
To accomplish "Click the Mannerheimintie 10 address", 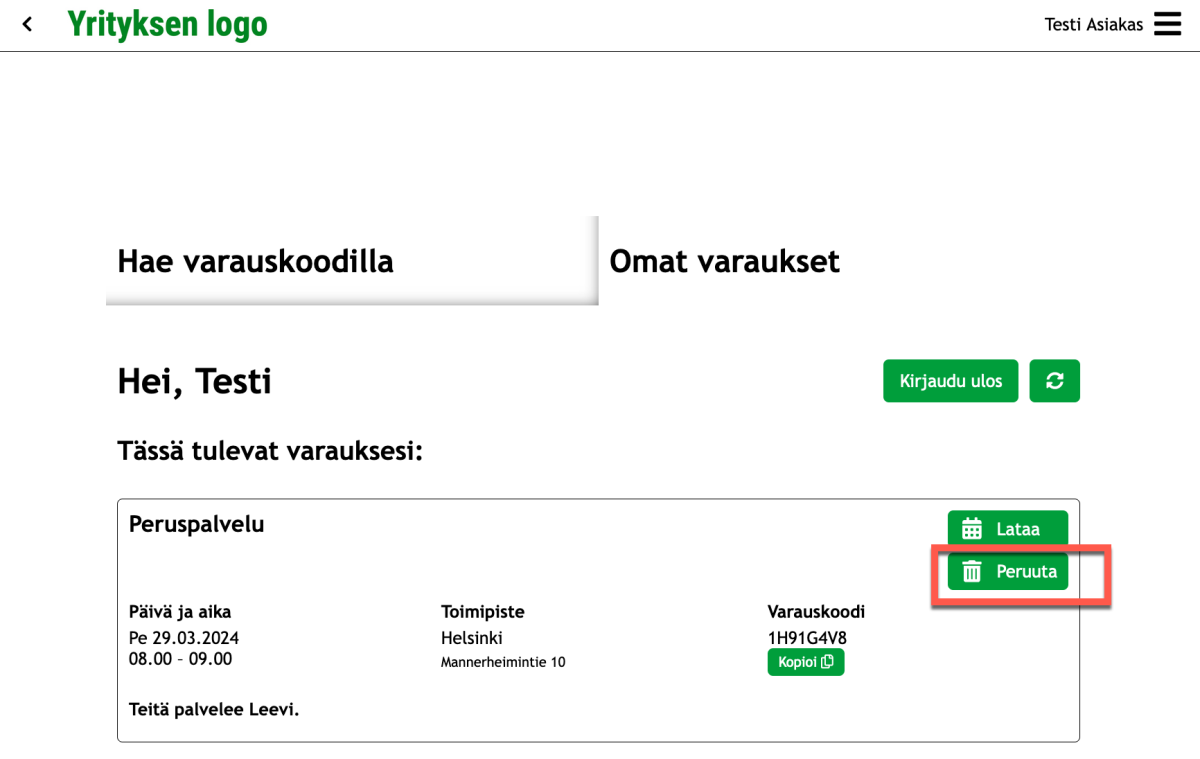I will pyautogui.click(x=503, y=662).
